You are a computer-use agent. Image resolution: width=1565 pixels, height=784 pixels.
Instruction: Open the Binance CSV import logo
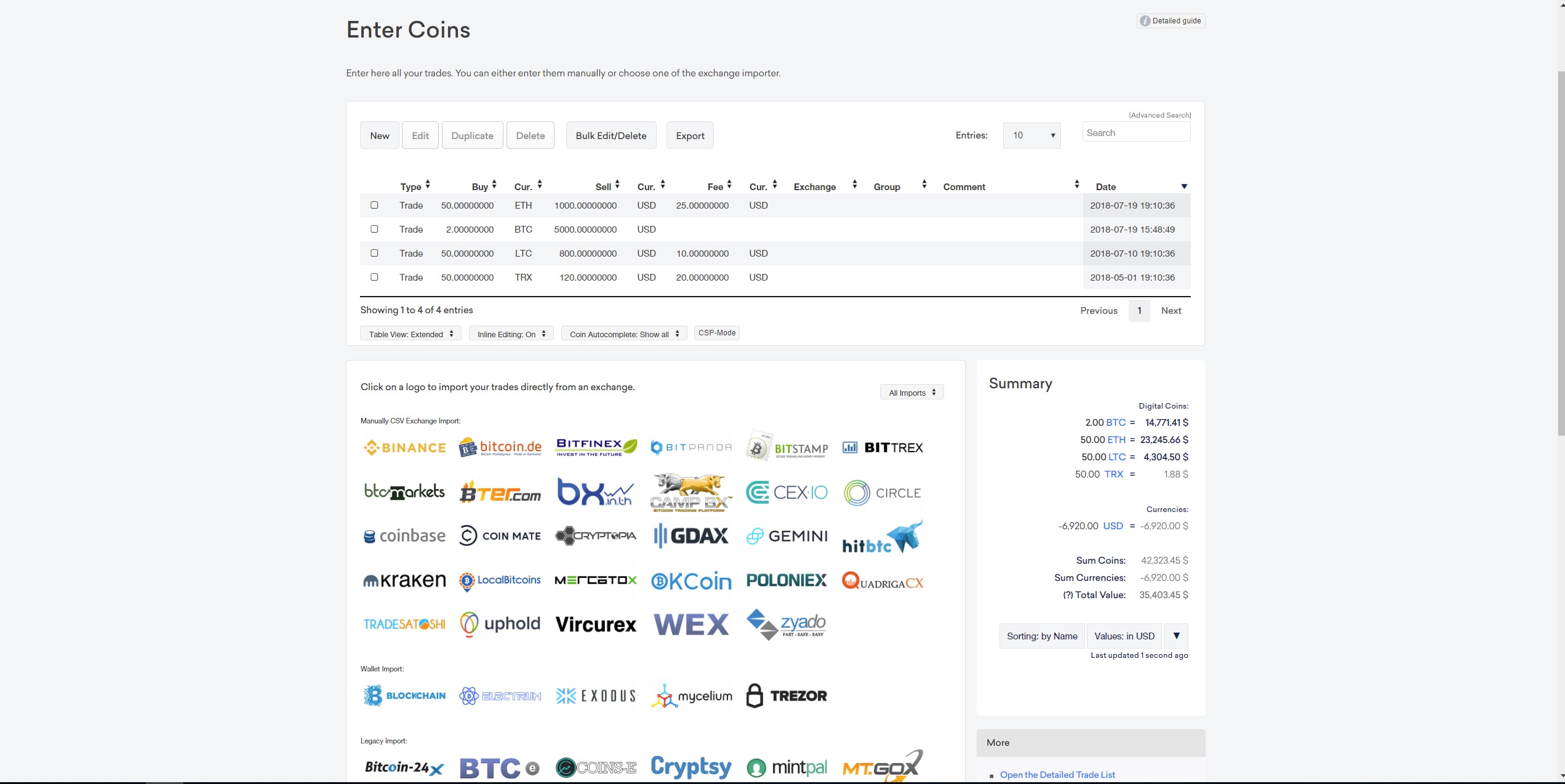(404, 448)
